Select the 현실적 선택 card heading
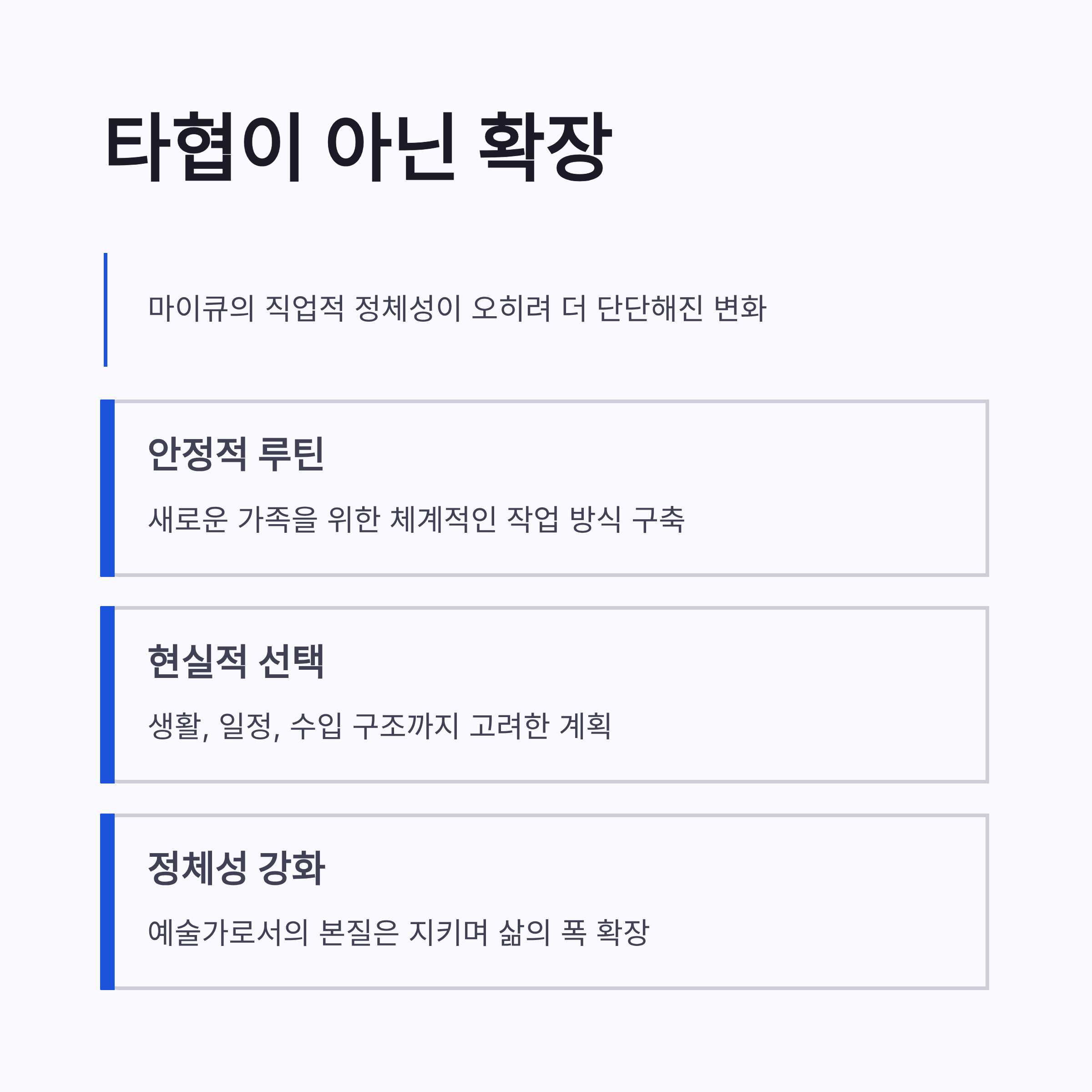Viewport: 1092px width, 1092px height. (x=236, y=661)
